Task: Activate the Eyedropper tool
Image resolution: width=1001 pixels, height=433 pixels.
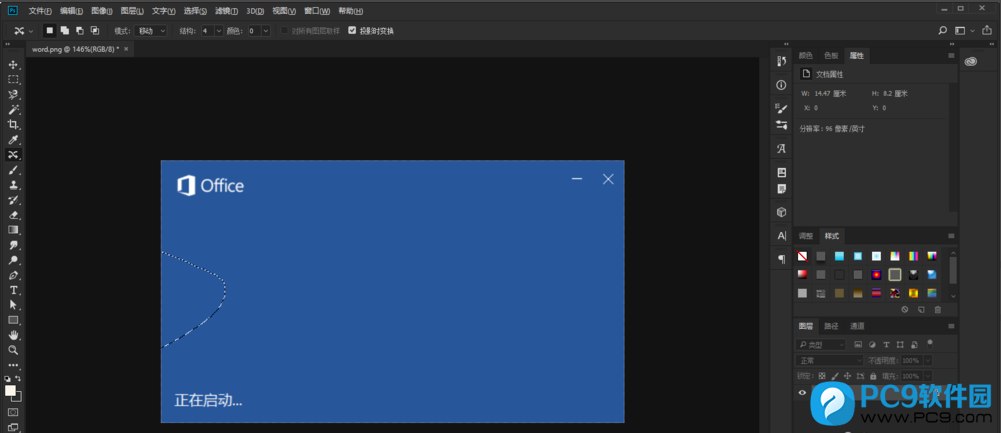Action: (13, 140)
